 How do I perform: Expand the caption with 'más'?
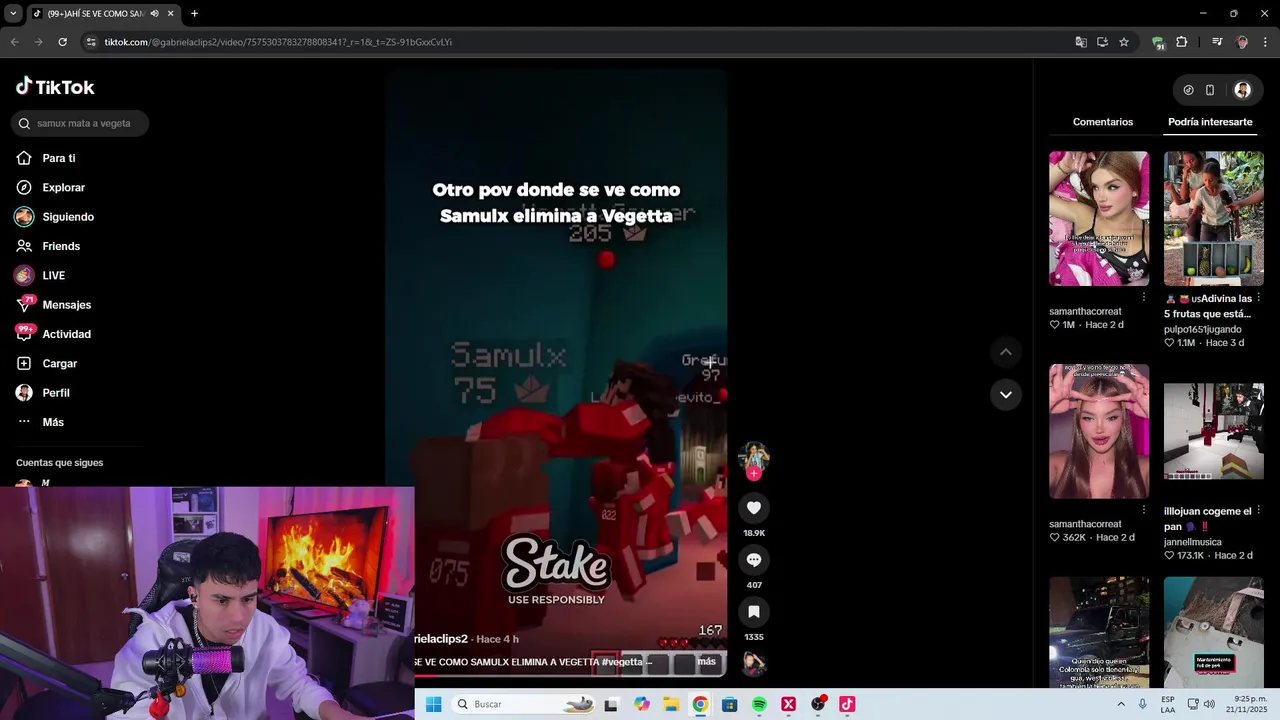point(707,662)
